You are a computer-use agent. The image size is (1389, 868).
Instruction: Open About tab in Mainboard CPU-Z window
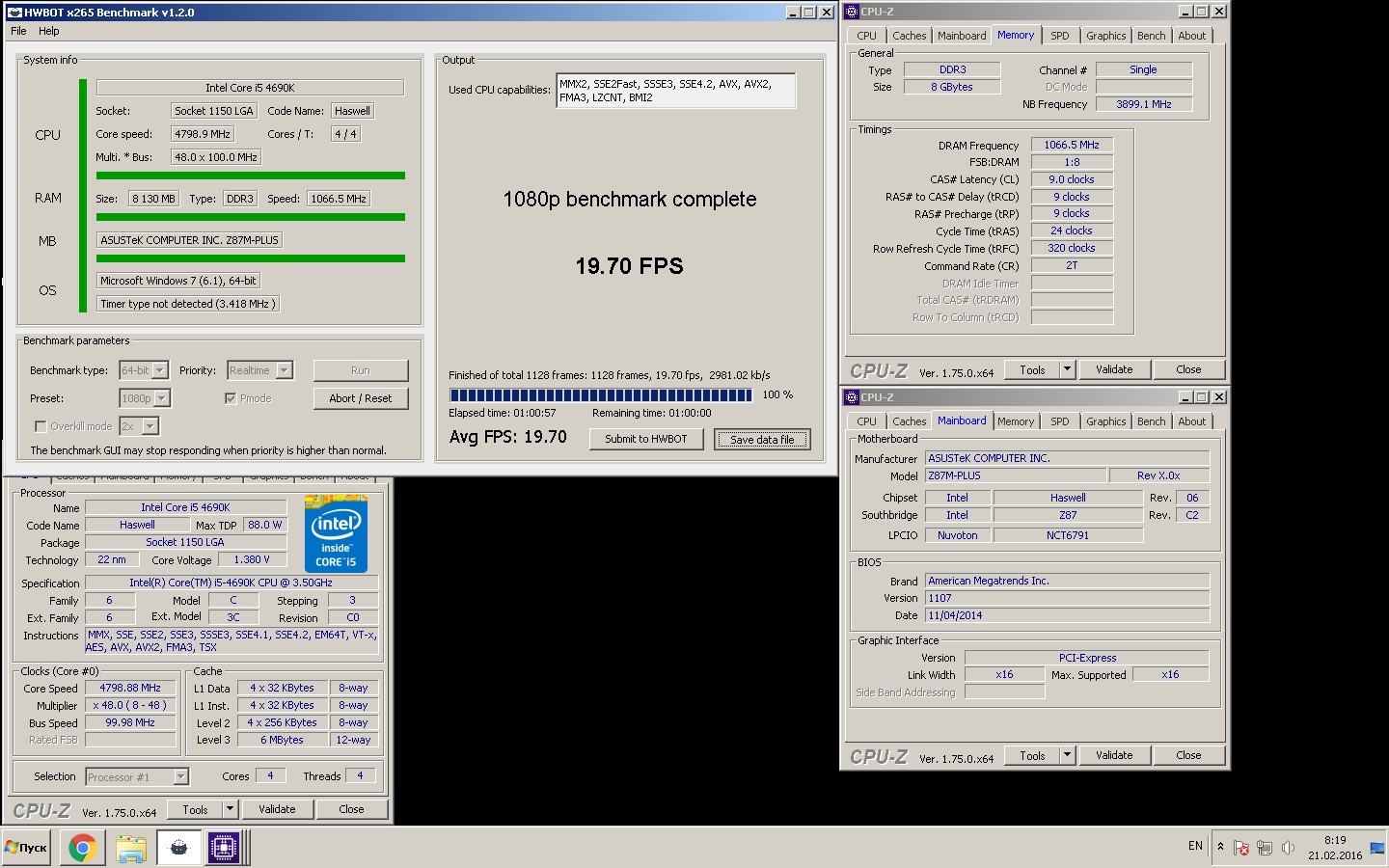(x=1191, y=421)
